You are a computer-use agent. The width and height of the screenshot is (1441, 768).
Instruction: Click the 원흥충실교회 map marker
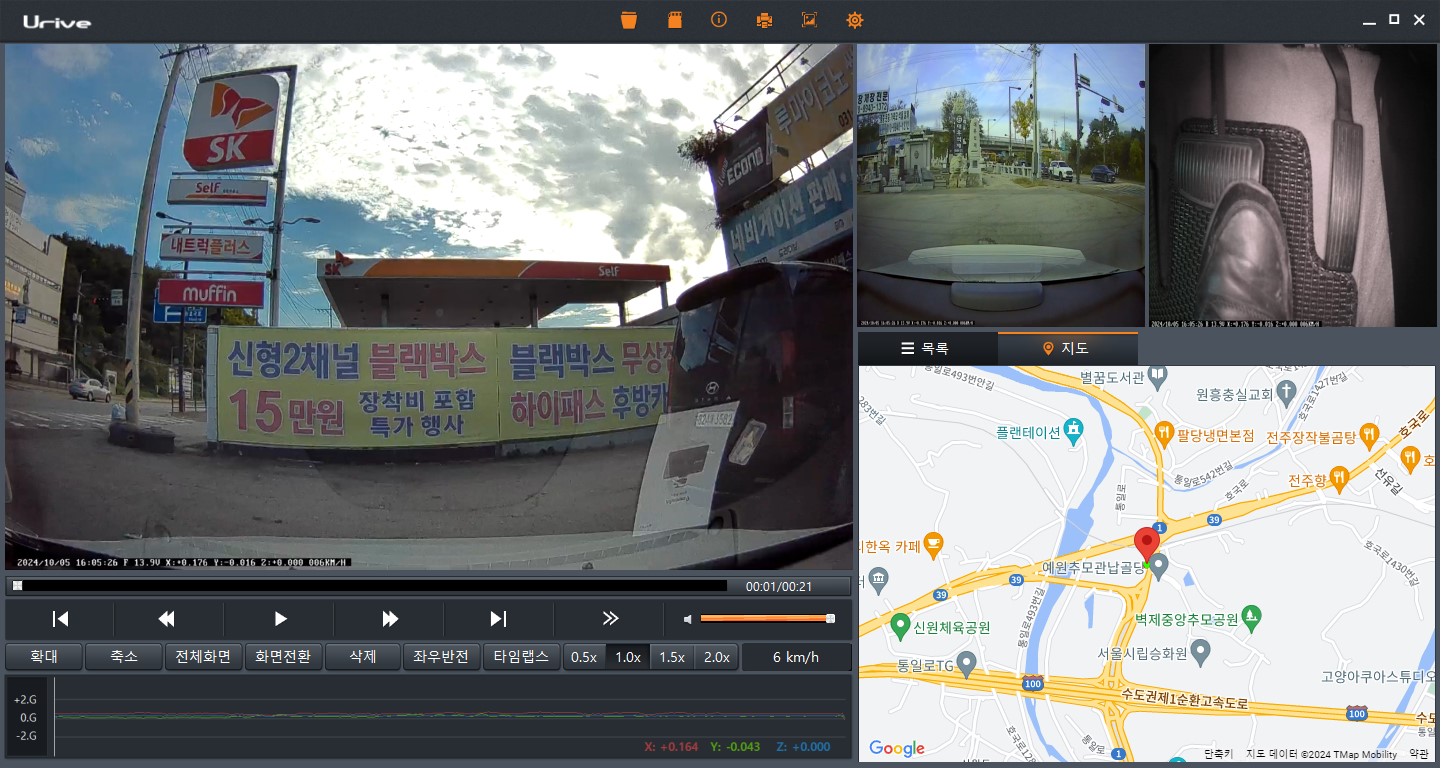point(1287,391)
